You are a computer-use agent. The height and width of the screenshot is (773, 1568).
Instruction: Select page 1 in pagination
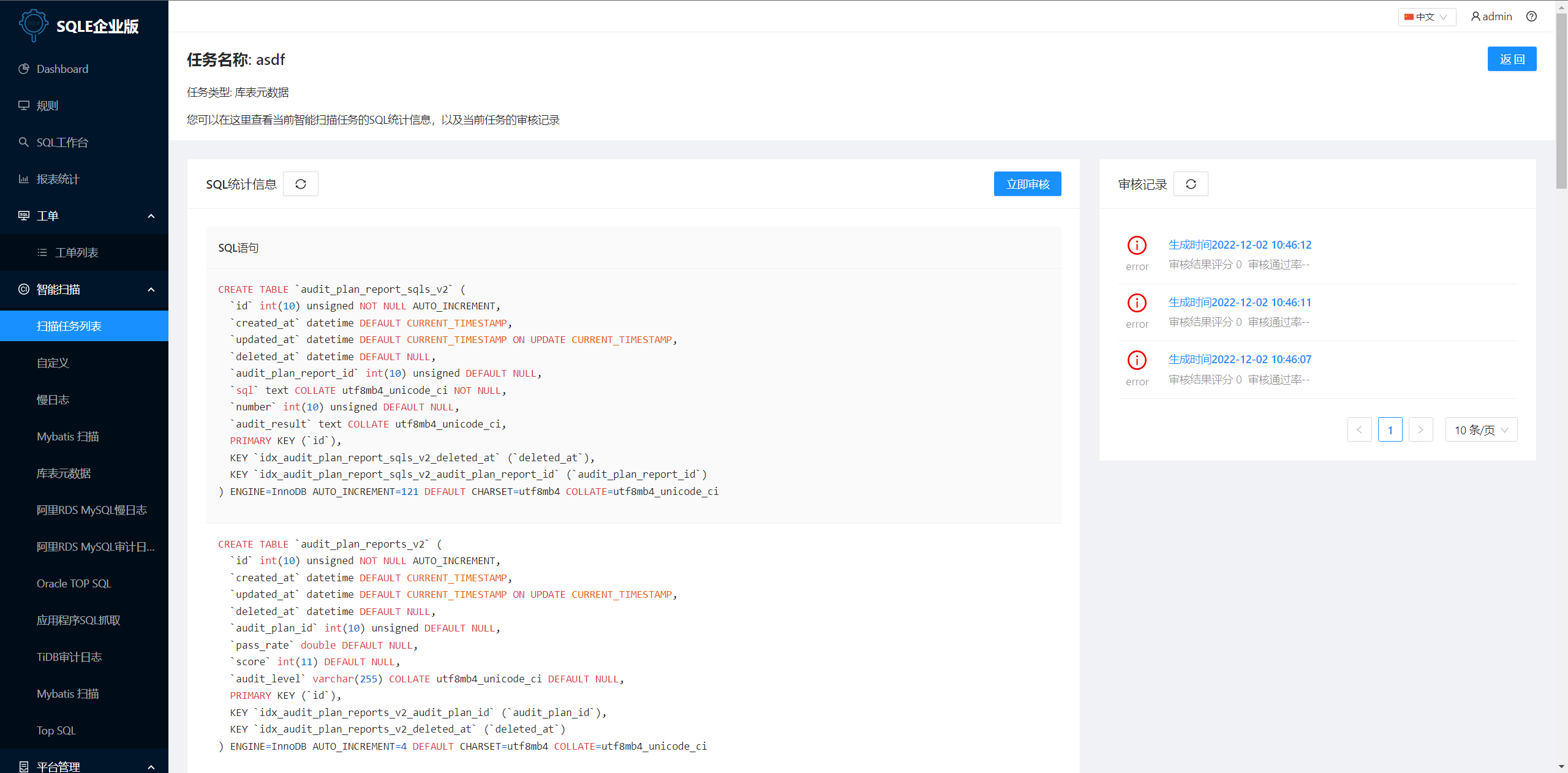click(1390, 429)
